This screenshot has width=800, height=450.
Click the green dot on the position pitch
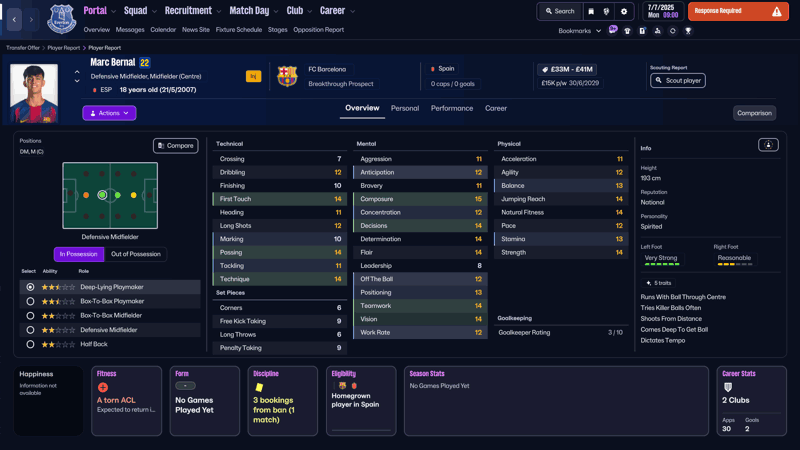coord(118,195)
